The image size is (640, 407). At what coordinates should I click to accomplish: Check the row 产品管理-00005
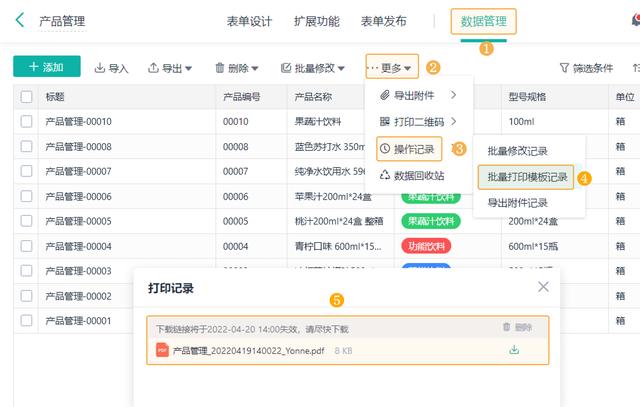(x=27, y=221)
